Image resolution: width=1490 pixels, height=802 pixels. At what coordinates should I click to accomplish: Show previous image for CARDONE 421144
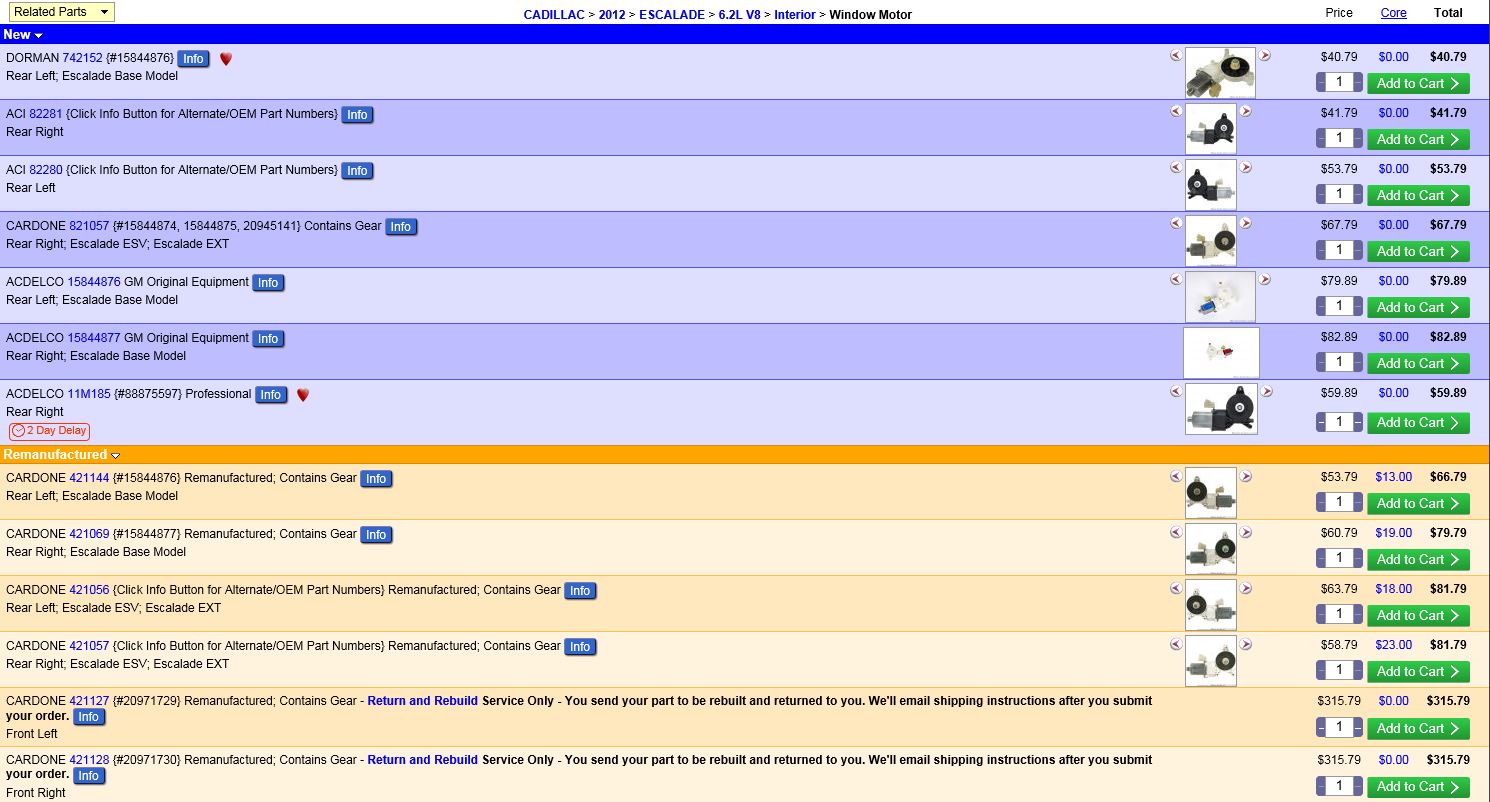click(x=1176, y=476)
